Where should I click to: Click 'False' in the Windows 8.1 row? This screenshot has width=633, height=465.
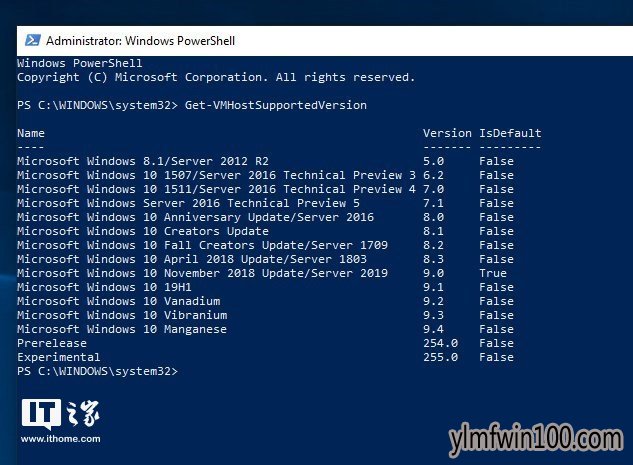(x=497, y=161)
